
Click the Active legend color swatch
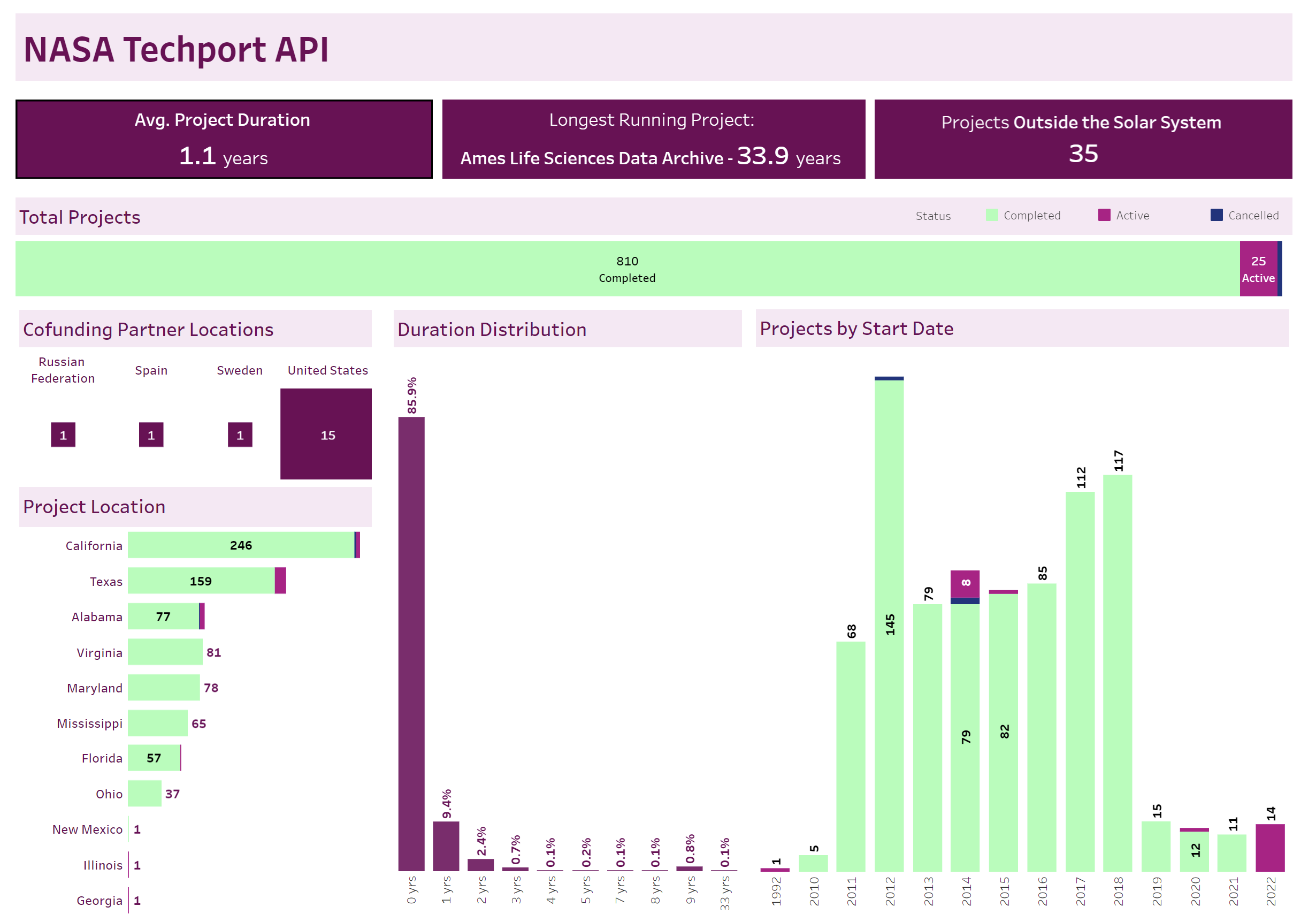point(1104,215)
